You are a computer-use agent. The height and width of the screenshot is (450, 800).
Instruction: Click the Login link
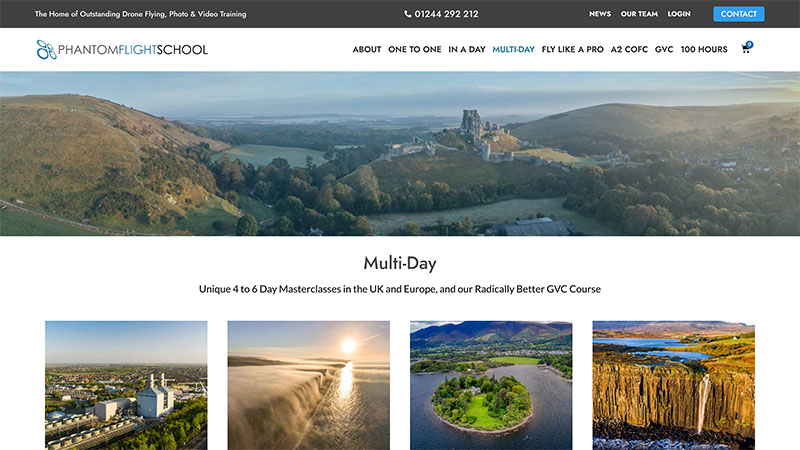tap(679, 14)
